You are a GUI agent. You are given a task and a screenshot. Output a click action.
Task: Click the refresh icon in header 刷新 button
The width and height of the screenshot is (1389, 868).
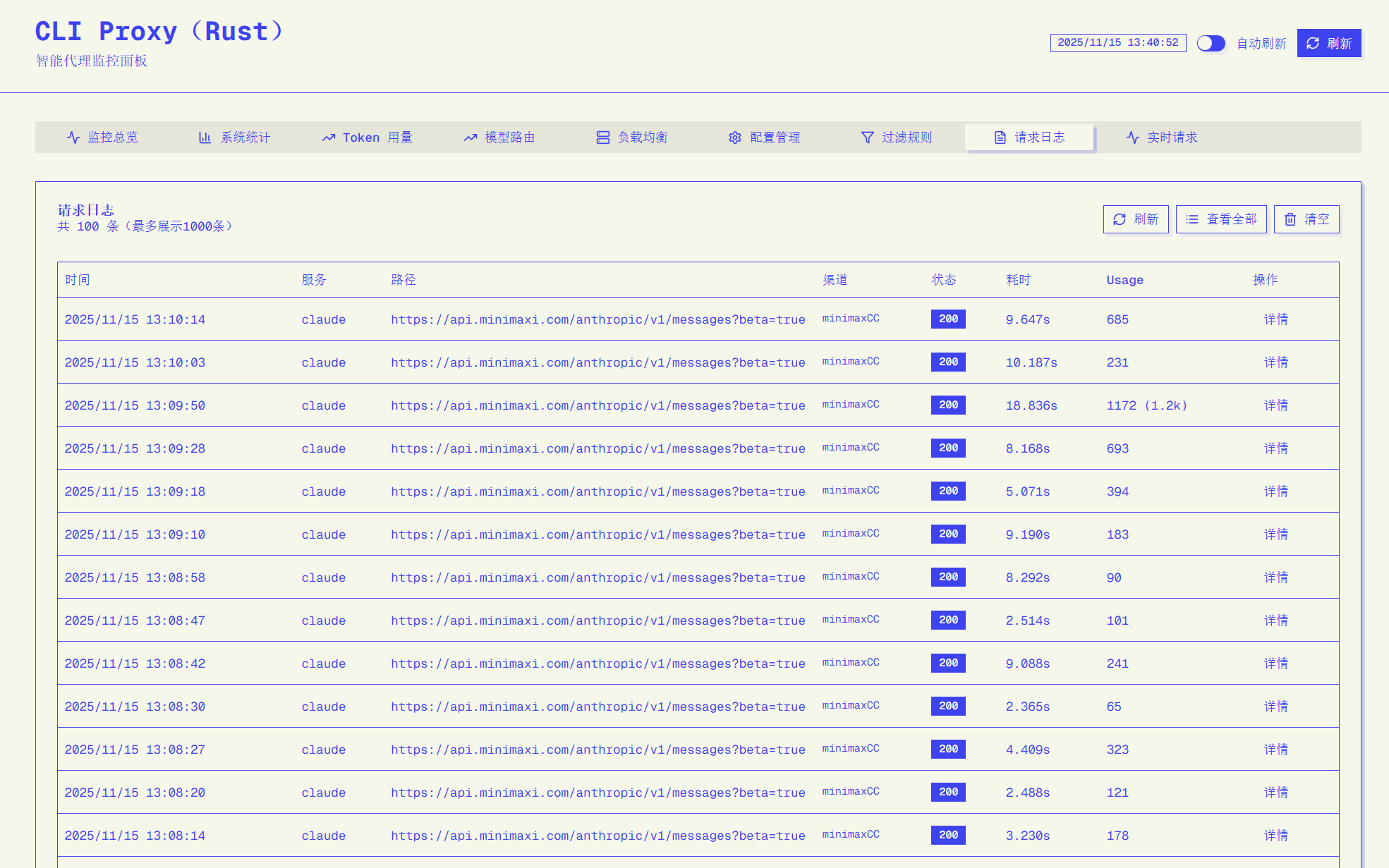[1312, 43]
